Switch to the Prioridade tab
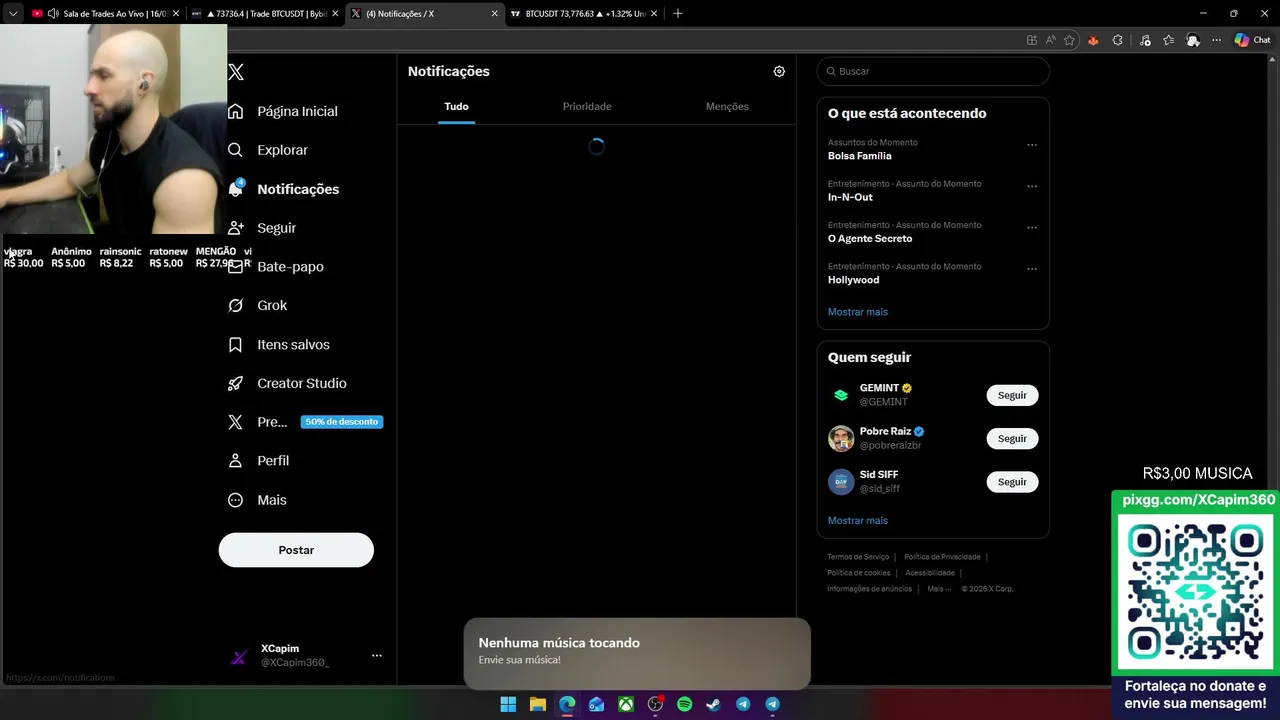Viewport: 1280px width, 720px height. pyautogui.click(x=587, y=106)
